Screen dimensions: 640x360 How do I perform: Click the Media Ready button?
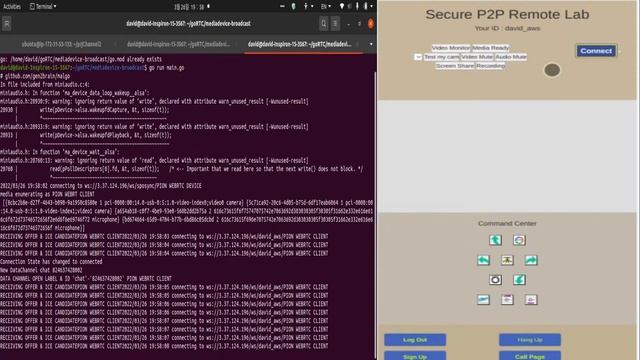pyautogui.click(x=491, y=48)
